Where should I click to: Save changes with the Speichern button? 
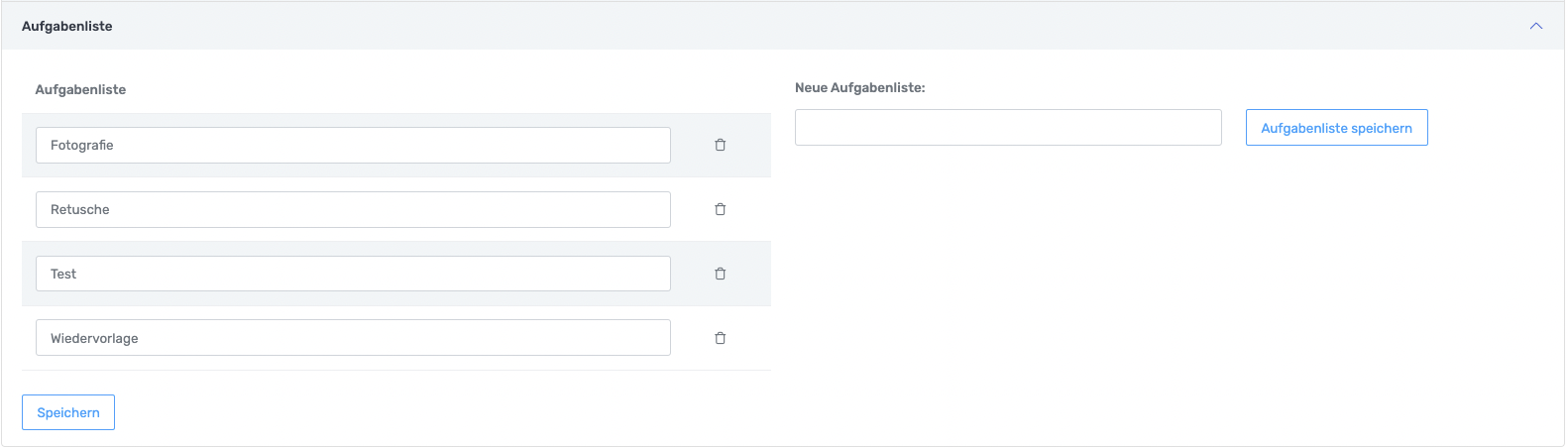(x=68, y=412)
